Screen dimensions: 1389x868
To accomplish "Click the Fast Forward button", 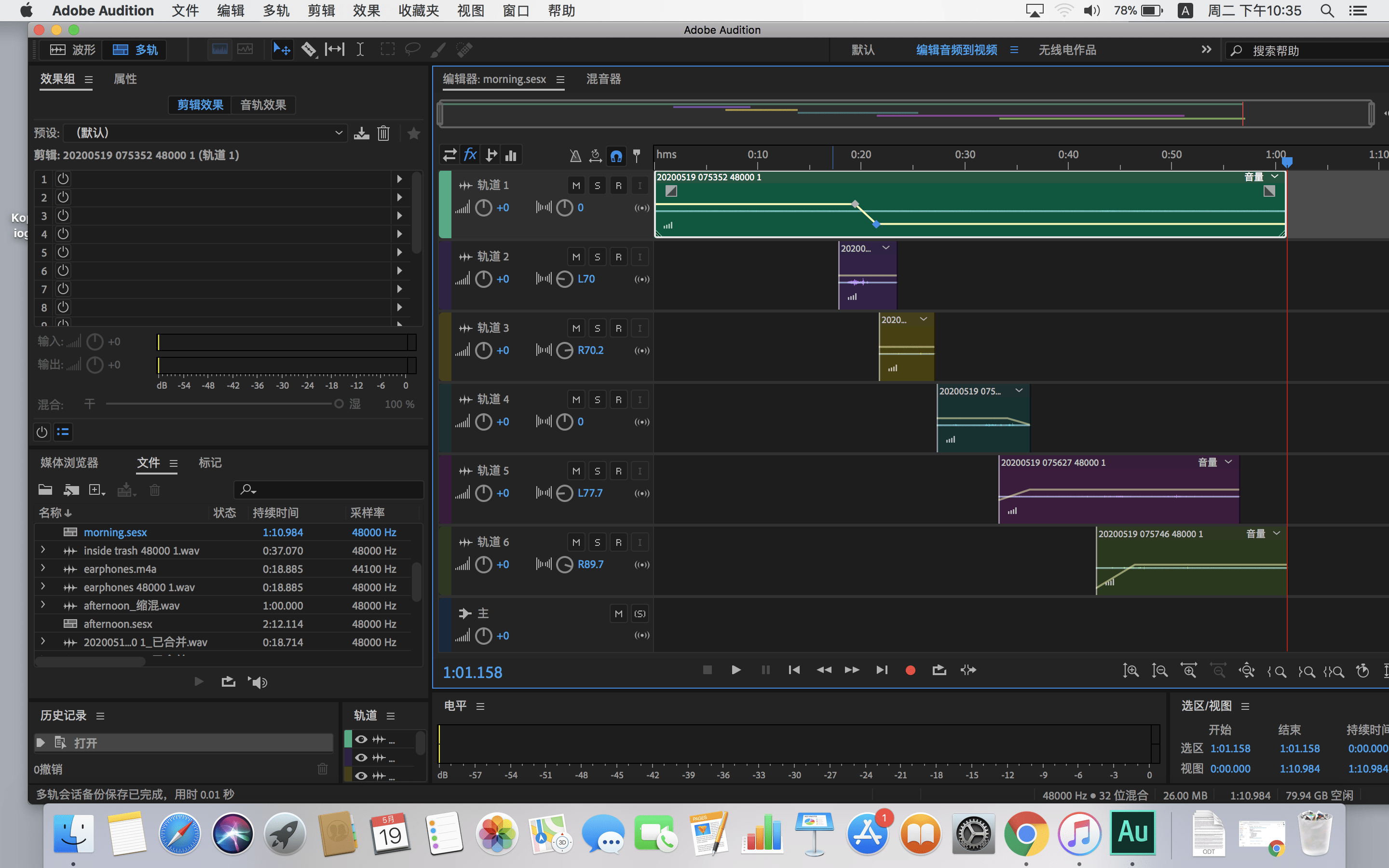I will pyautogui.click(x=852, y=670).
